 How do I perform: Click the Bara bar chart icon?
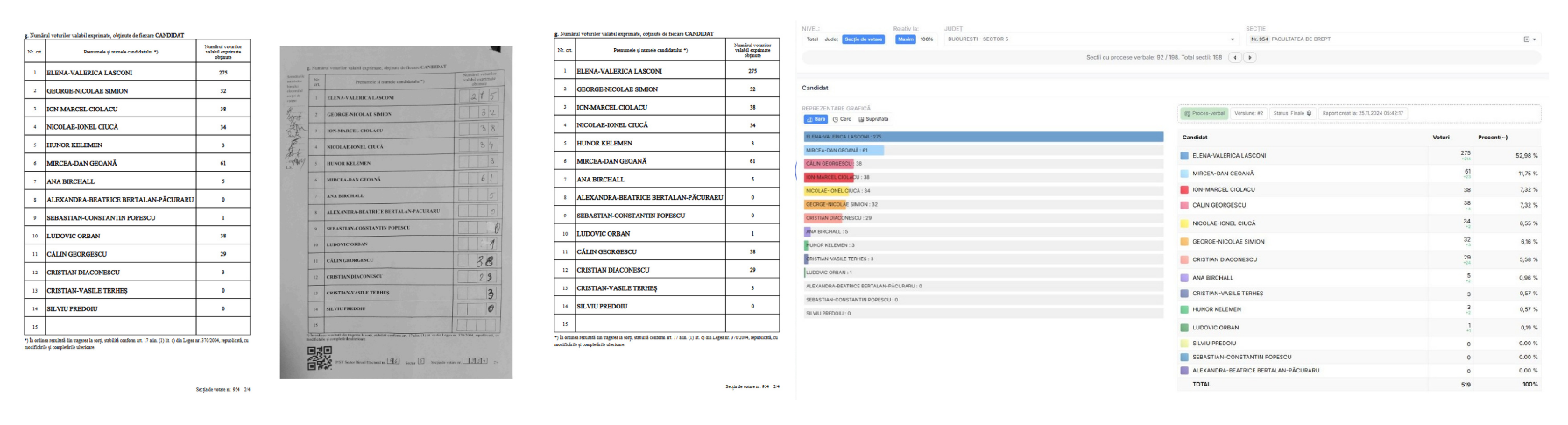click(x=809, y=119)
